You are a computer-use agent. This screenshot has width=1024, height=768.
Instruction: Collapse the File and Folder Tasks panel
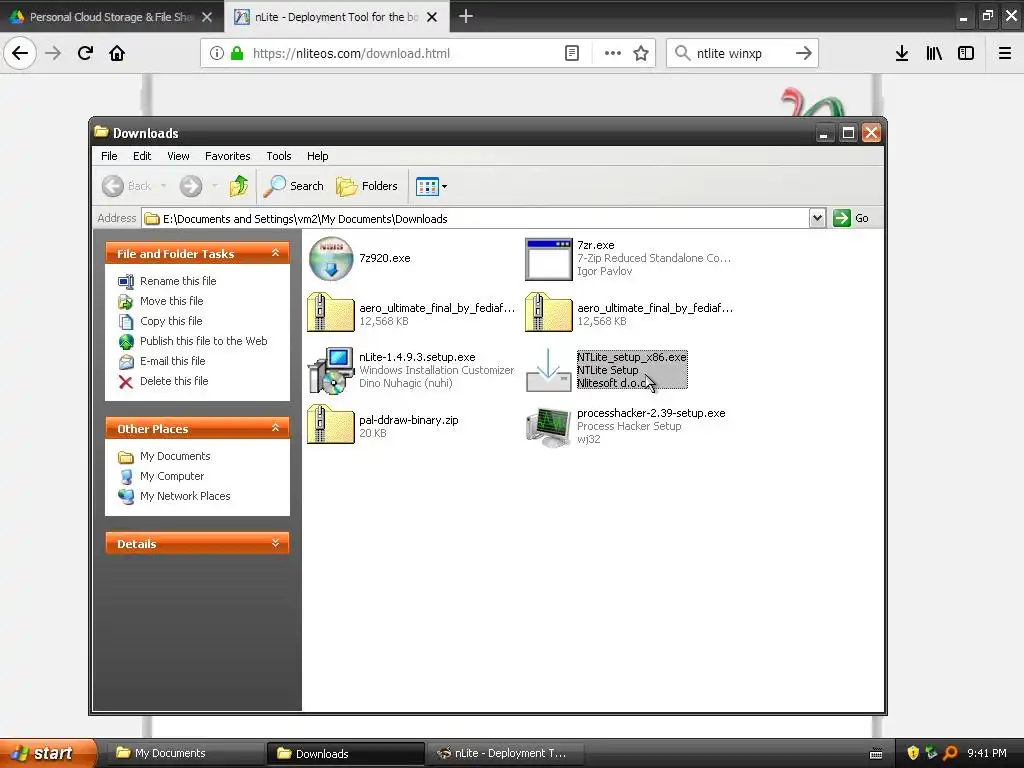276,253
